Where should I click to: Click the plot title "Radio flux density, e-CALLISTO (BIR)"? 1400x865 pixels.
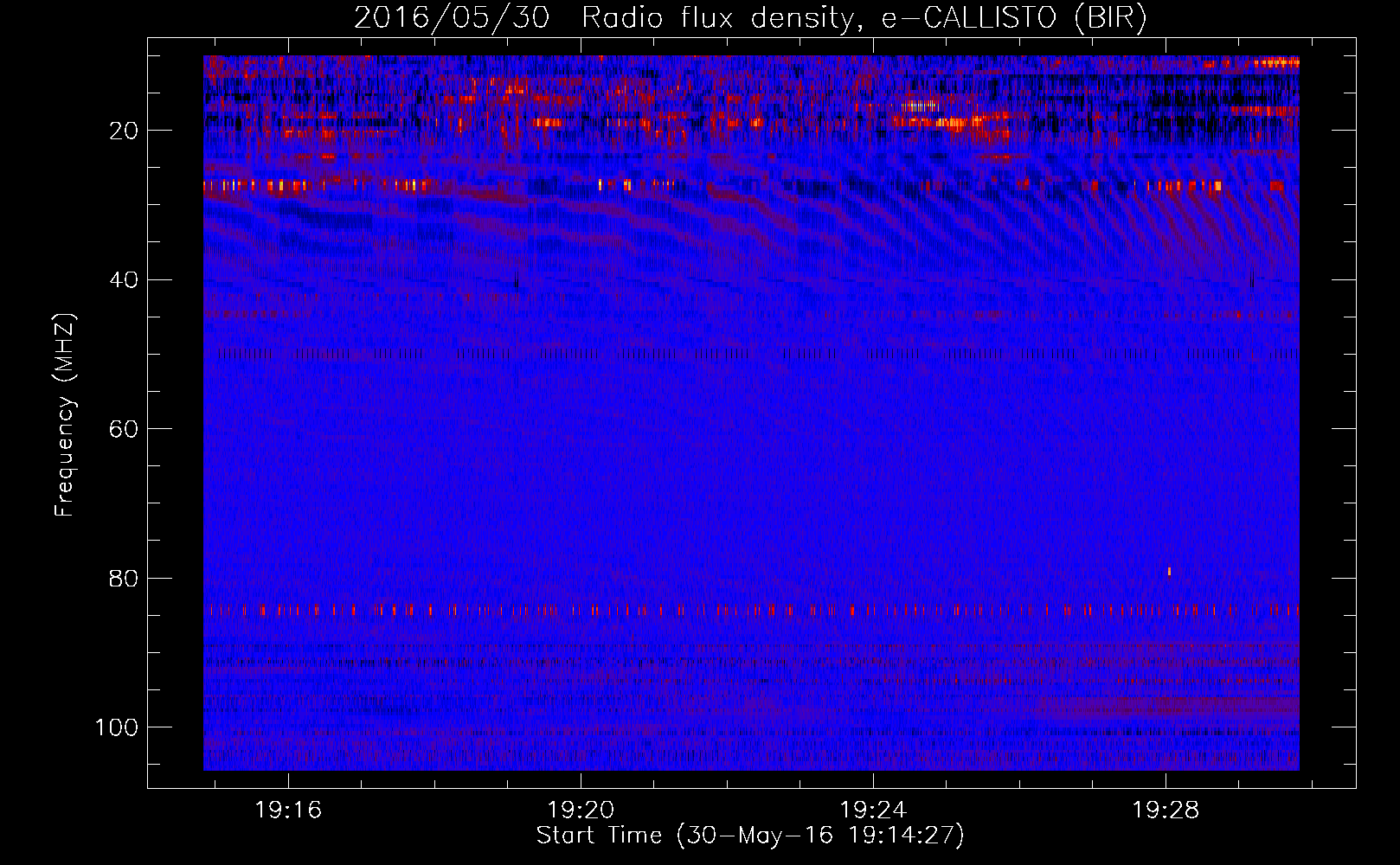tap(864, 17)
